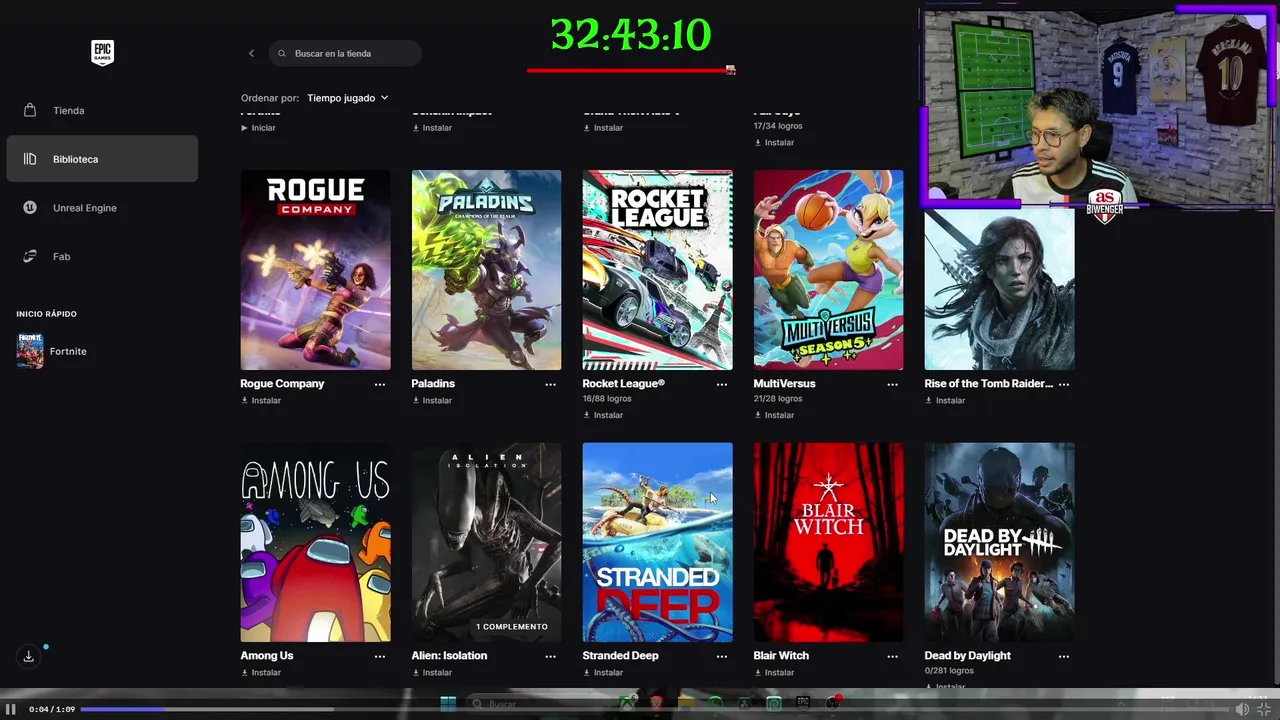
Task: Open Rise of the Tomb Raider cover
Action: point(999,288)
